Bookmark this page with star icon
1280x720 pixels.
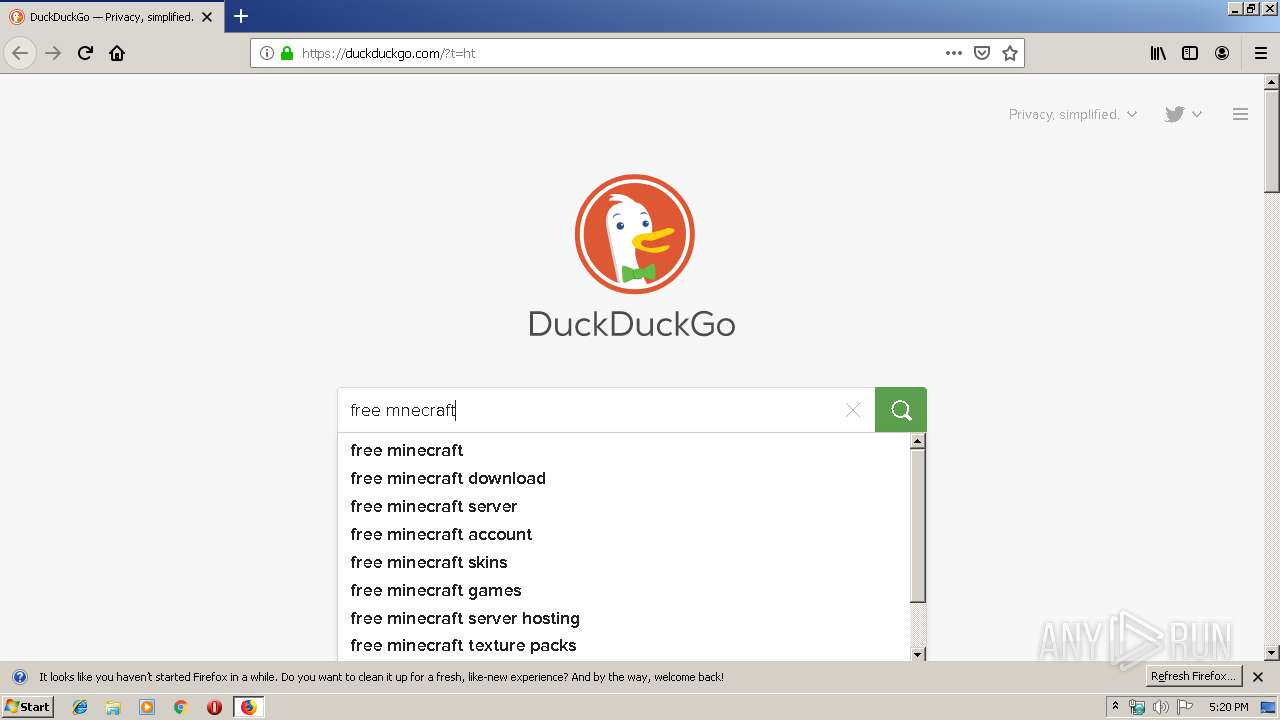point(1010,53)
